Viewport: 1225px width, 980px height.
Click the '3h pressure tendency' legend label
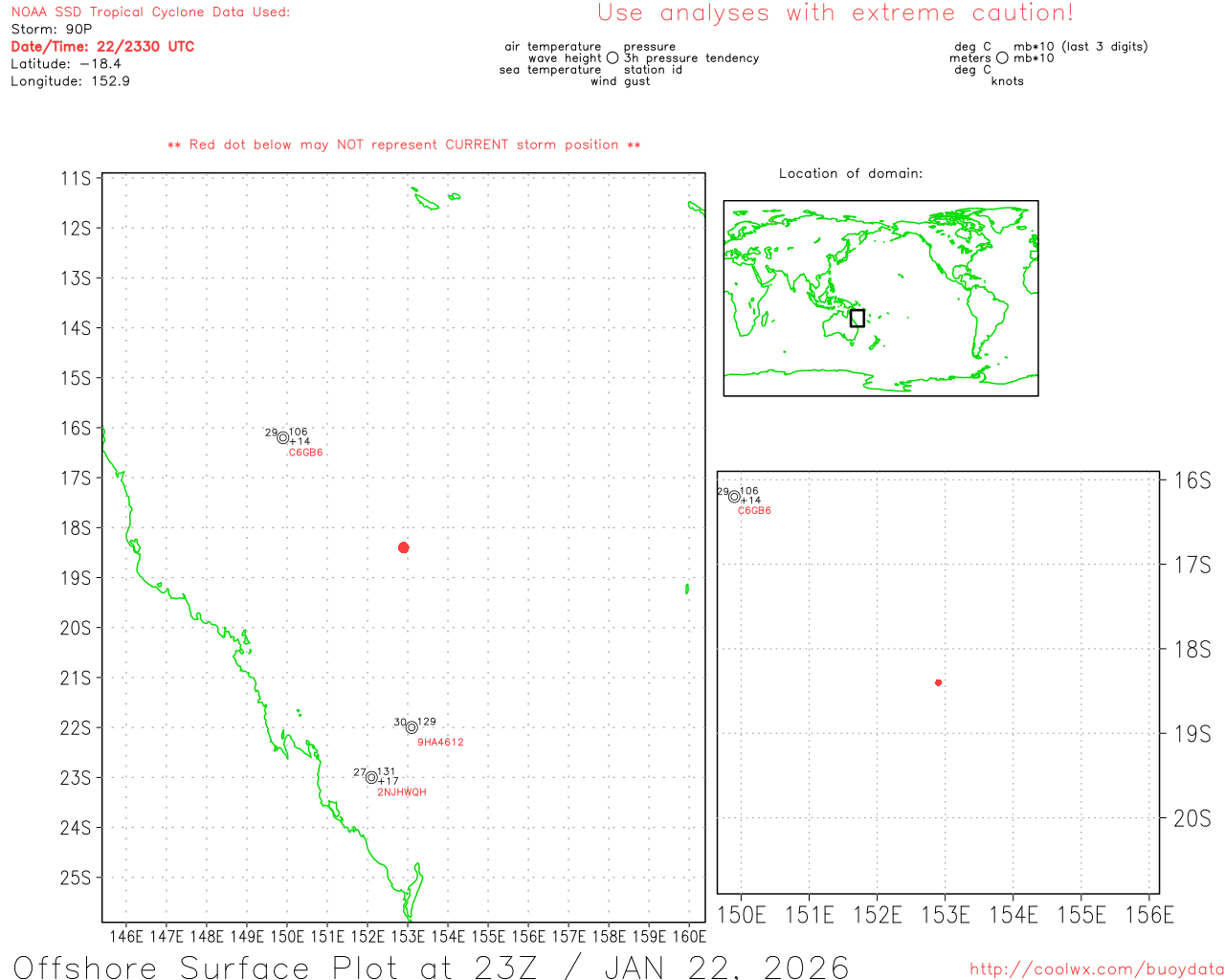pos(692,58)
